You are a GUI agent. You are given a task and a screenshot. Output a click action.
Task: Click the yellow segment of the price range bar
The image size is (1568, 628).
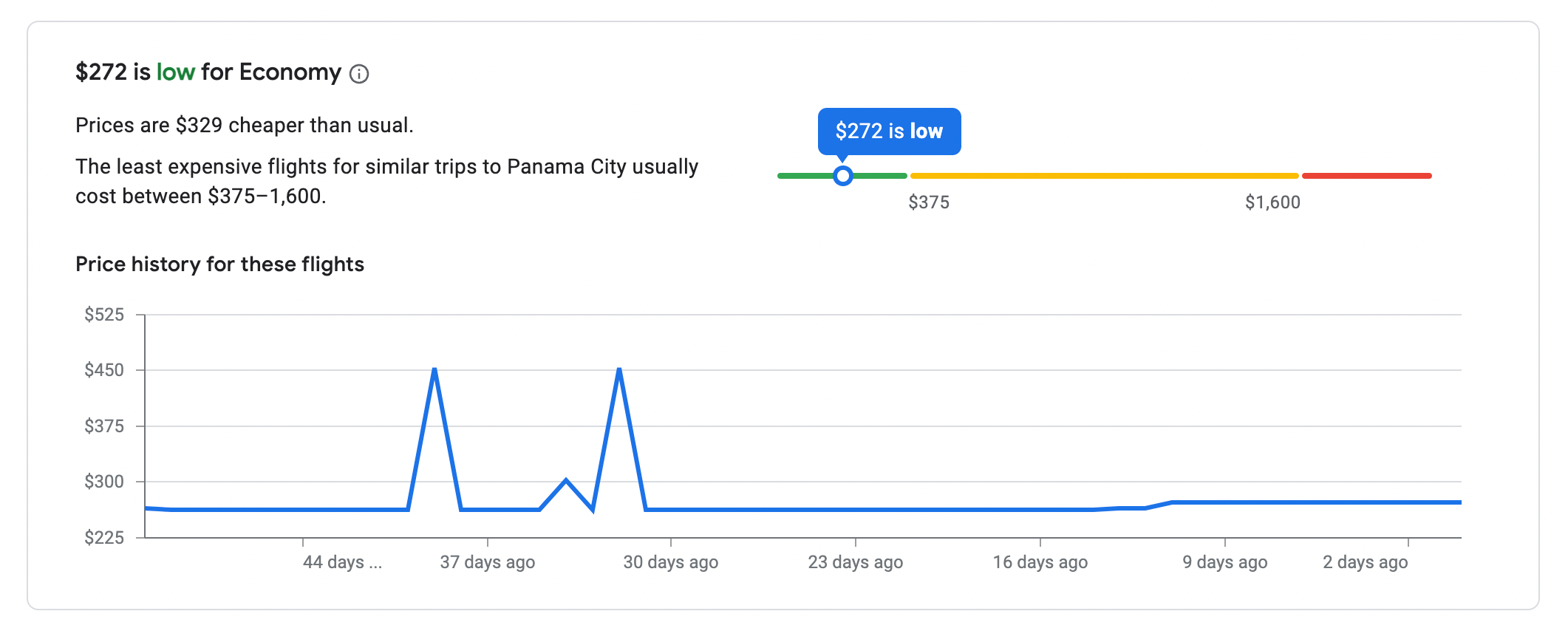tap(1104, 176)
